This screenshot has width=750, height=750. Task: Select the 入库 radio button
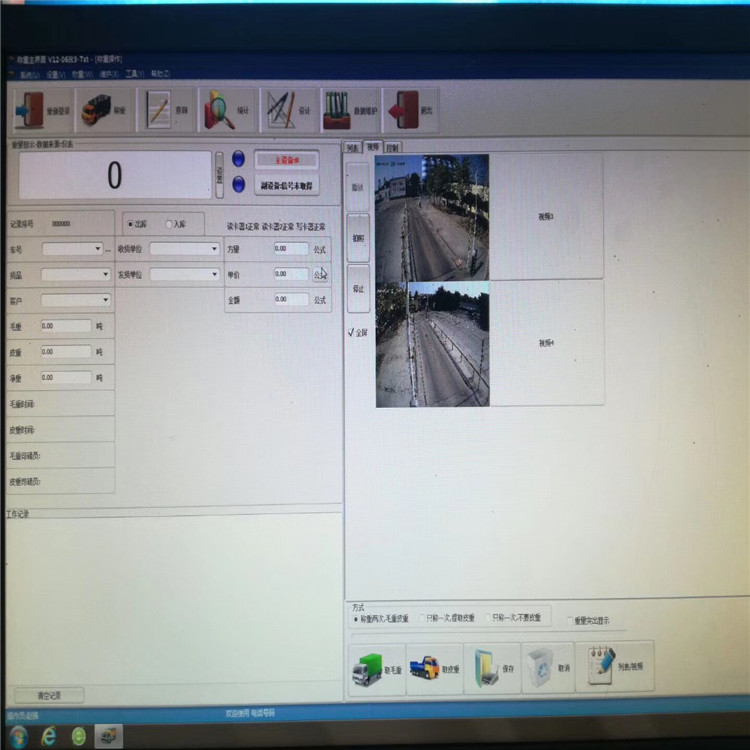coord(168,224)
